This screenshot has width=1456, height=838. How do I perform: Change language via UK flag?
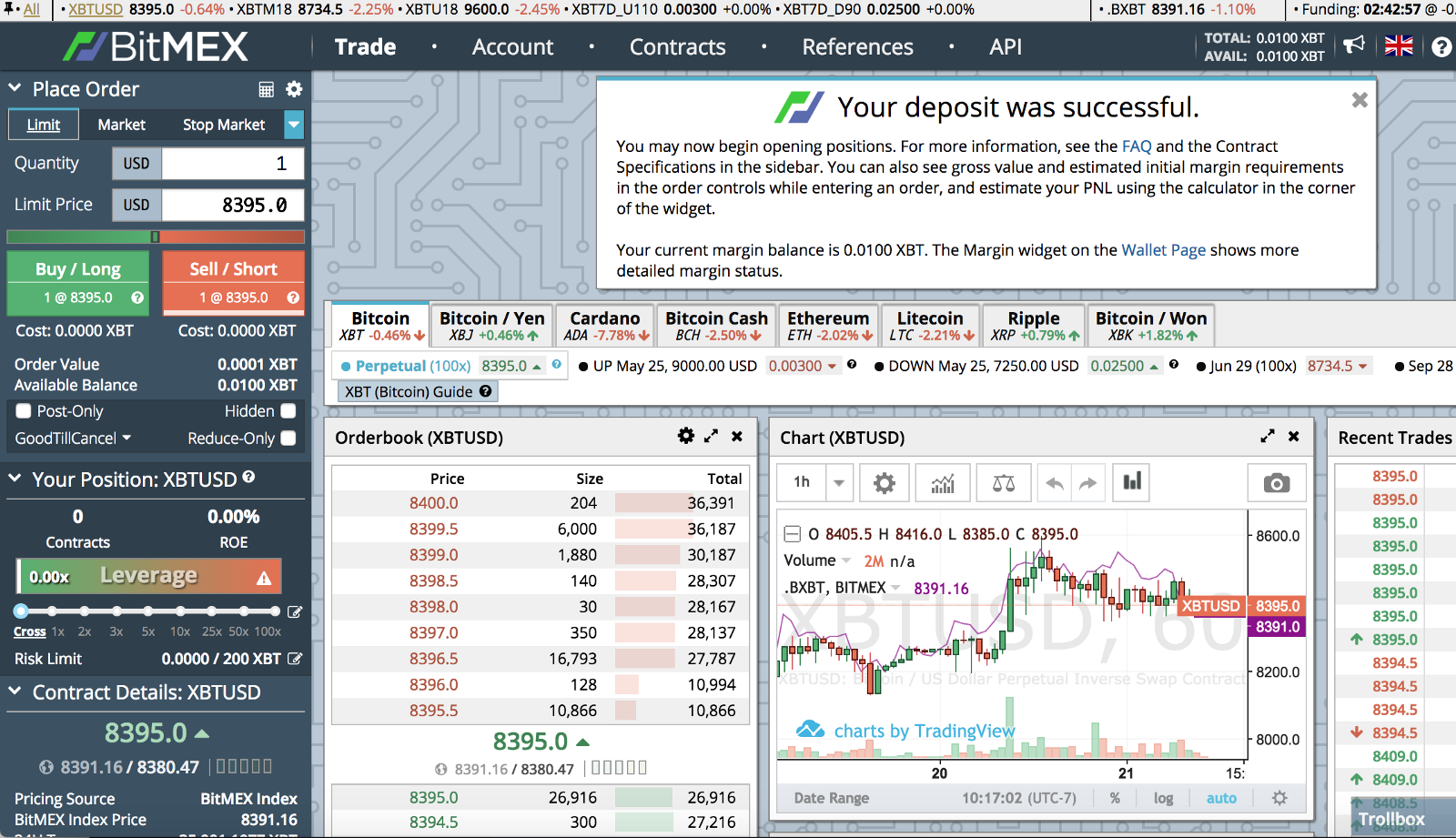coord(1399,45)
